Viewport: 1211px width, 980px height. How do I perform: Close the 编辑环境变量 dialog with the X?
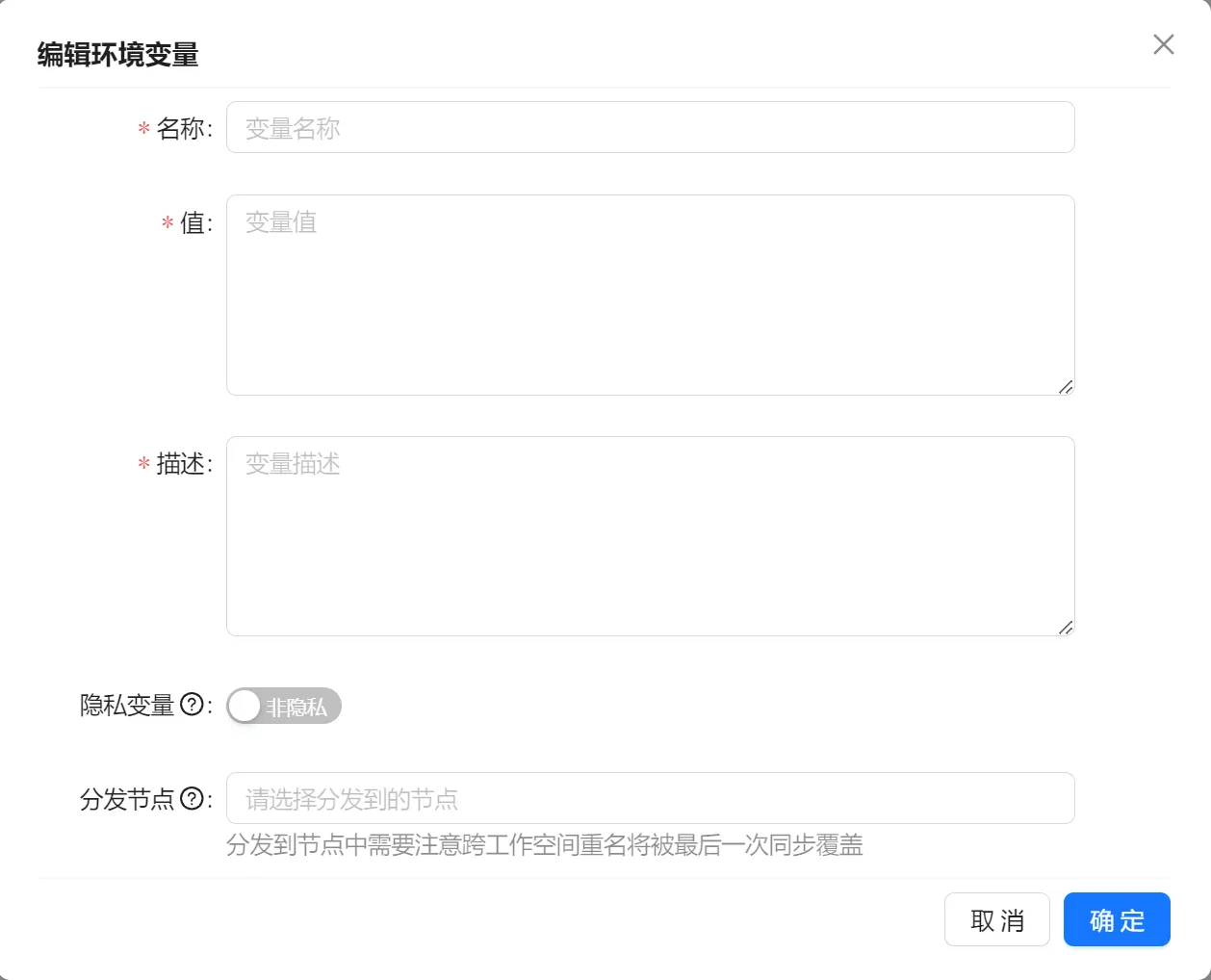click(x=1163, y=44)
